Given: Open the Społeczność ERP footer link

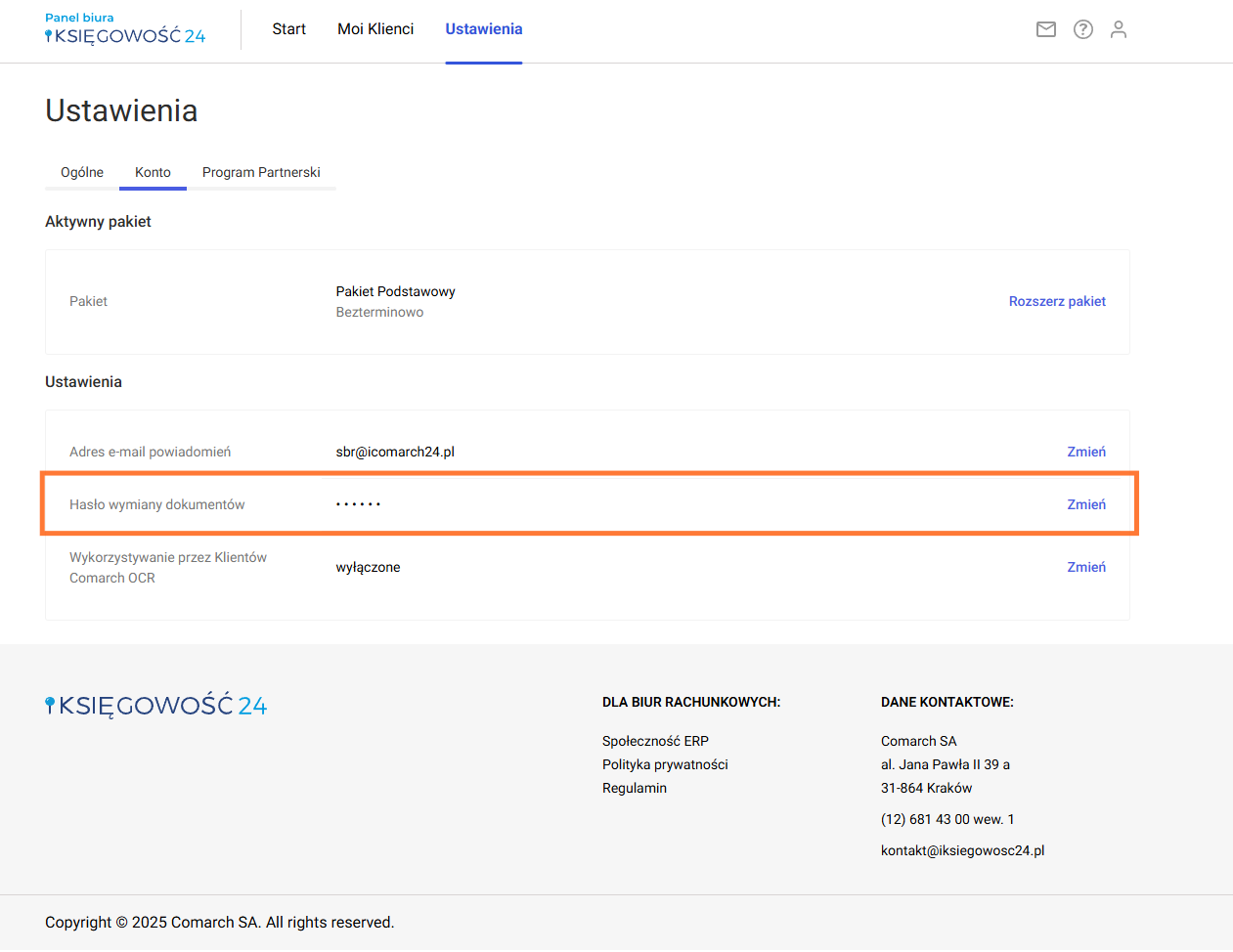Looking at the screenshot, I should (x=655, y=741).
